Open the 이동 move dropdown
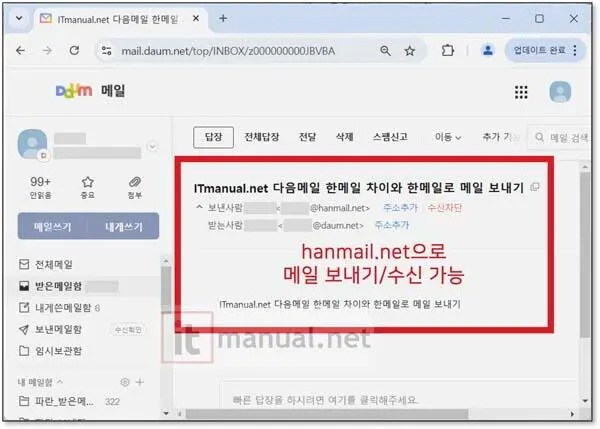Viewport: 600px width, 429px height. [x=448, y=137]
